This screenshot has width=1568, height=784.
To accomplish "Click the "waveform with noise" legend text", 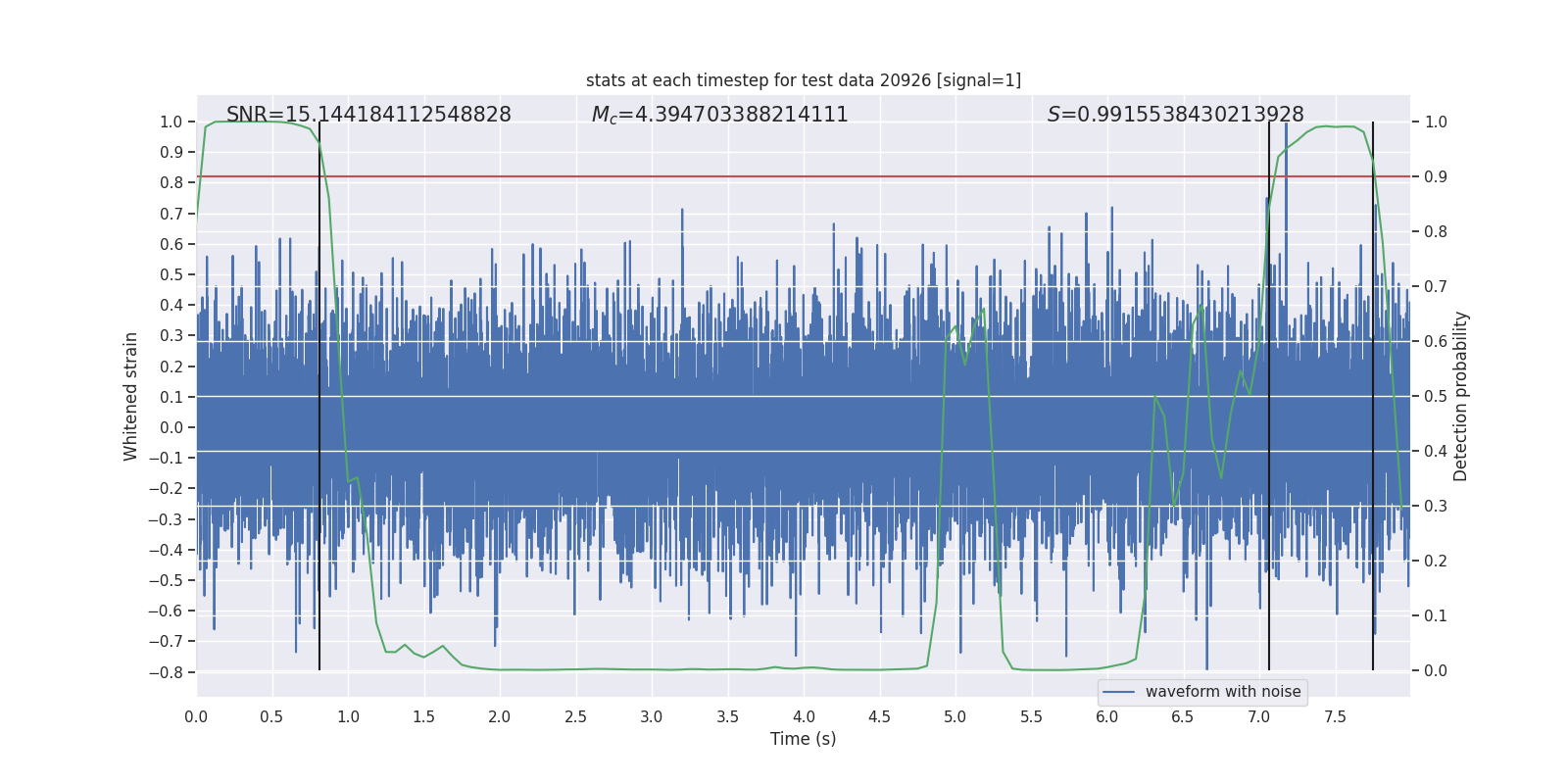I will [x=1222, y=692].
